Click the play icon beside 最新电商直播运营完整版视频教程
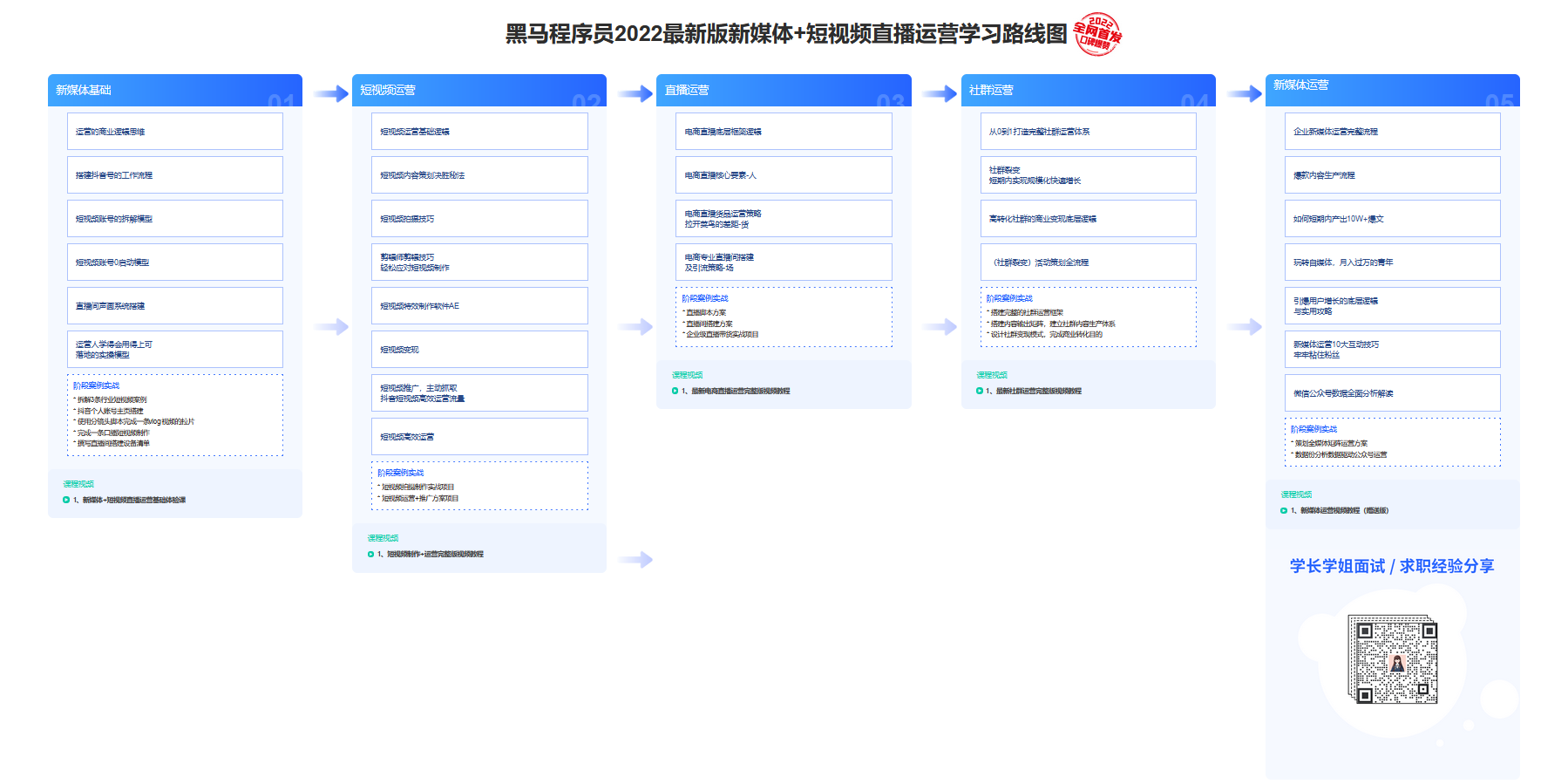Viewport: 1568px width, 784px height. coord(675,391)
